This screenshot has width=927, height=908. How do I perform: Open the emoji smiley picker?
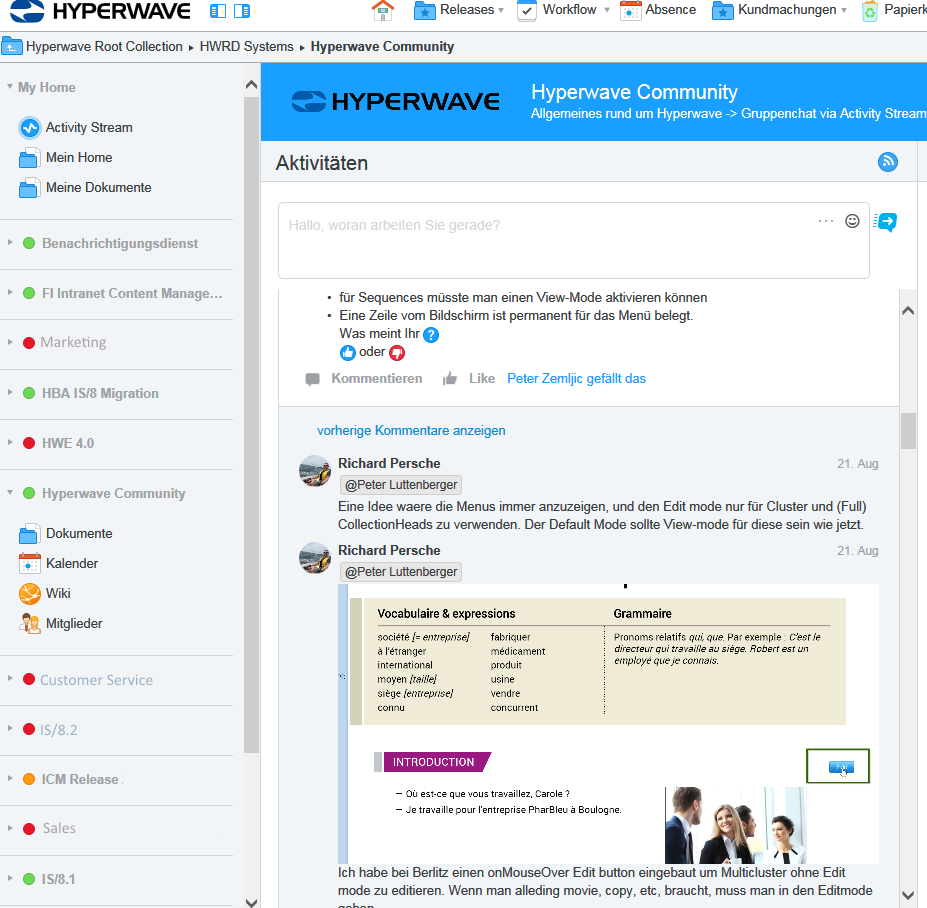(x=852, y=221)
